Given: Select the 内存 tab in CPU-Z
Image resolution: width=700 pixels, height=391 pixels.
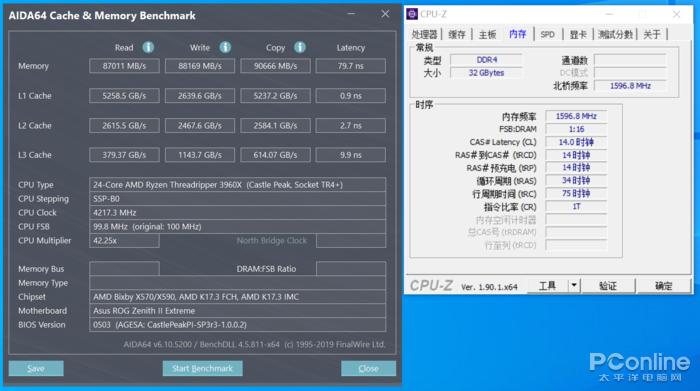Looking at the screenshot, I should point(517,34).
